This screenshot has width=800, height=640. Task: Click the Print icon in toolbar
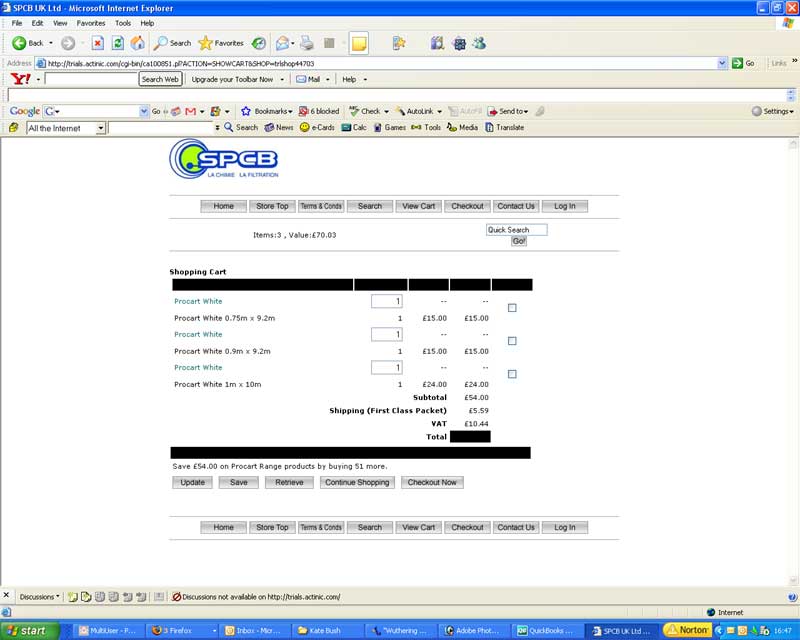(307, 43)
